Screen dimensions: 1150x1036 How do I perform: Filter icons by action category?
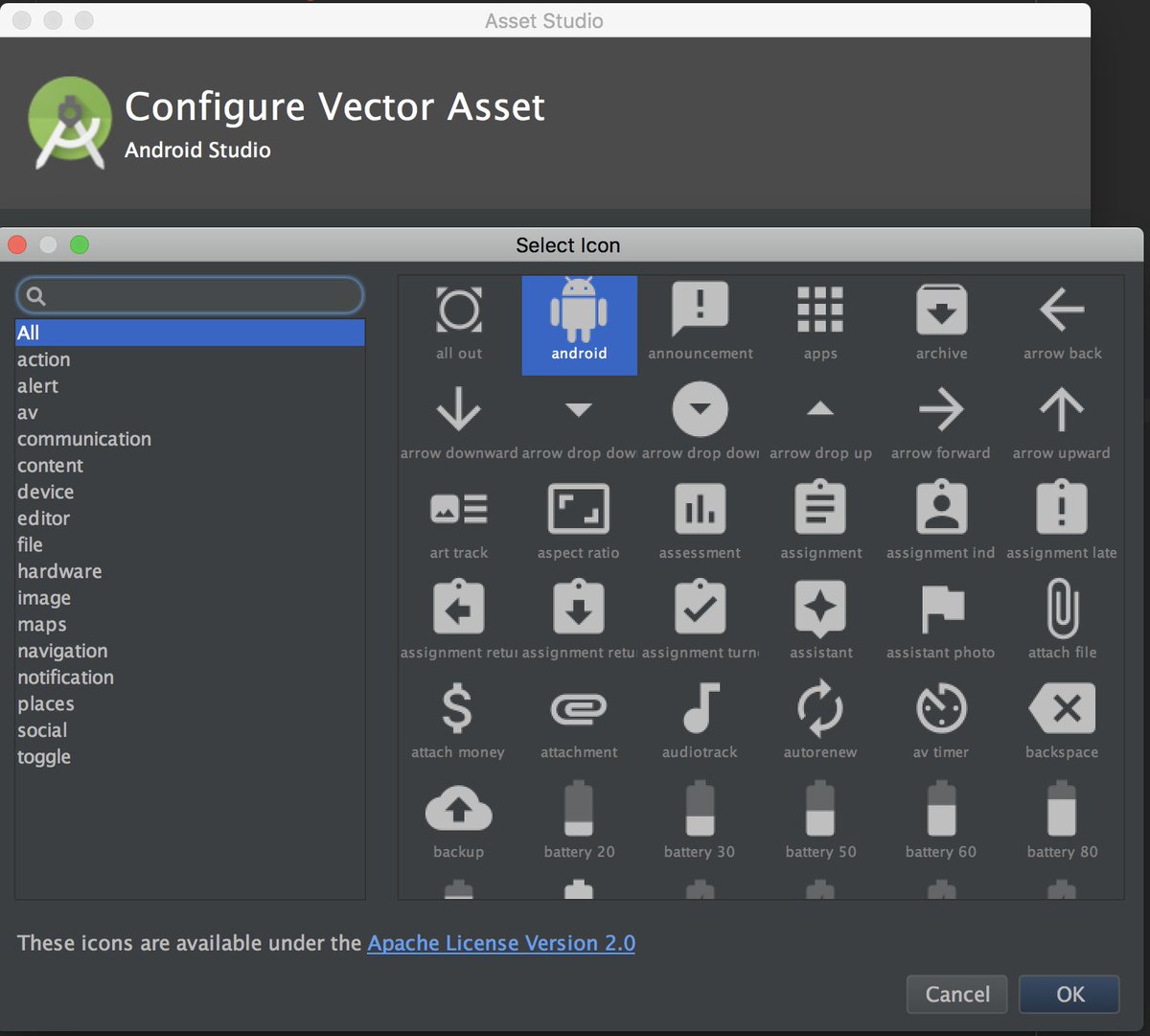(190, 359)
